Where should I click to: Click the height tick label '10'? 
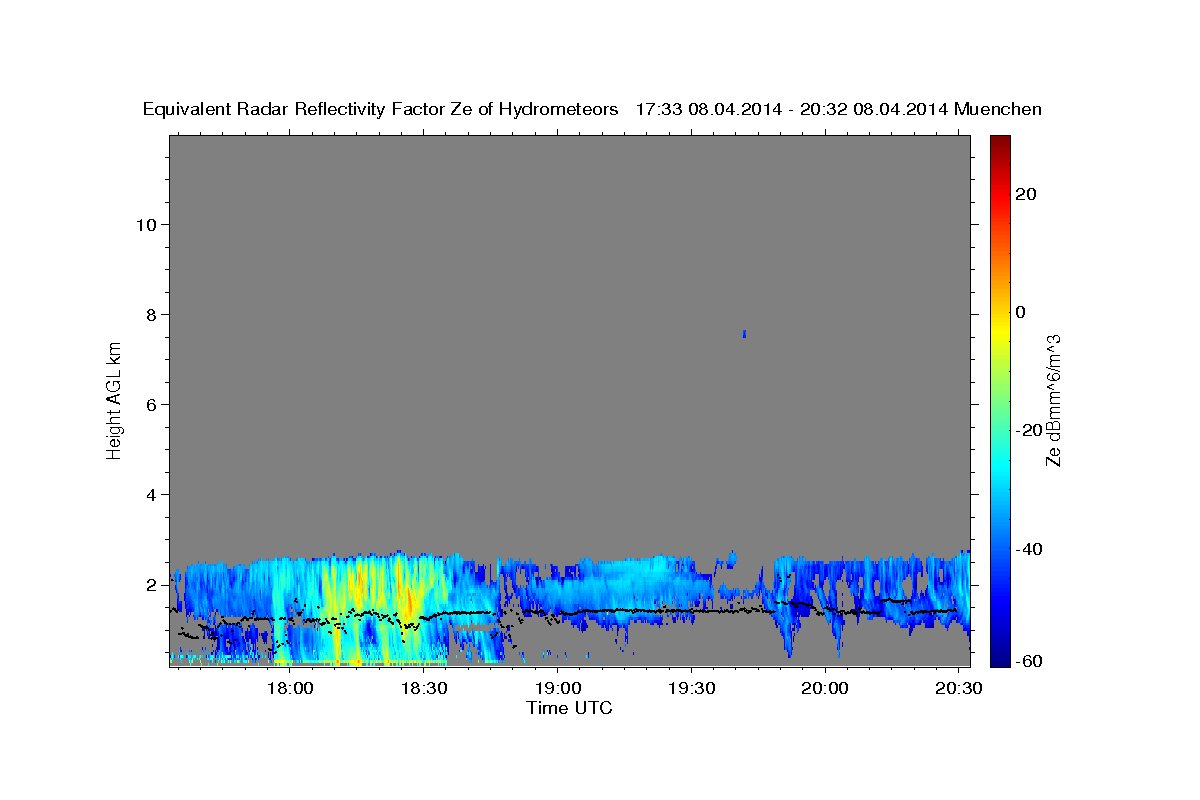point(146,224)
